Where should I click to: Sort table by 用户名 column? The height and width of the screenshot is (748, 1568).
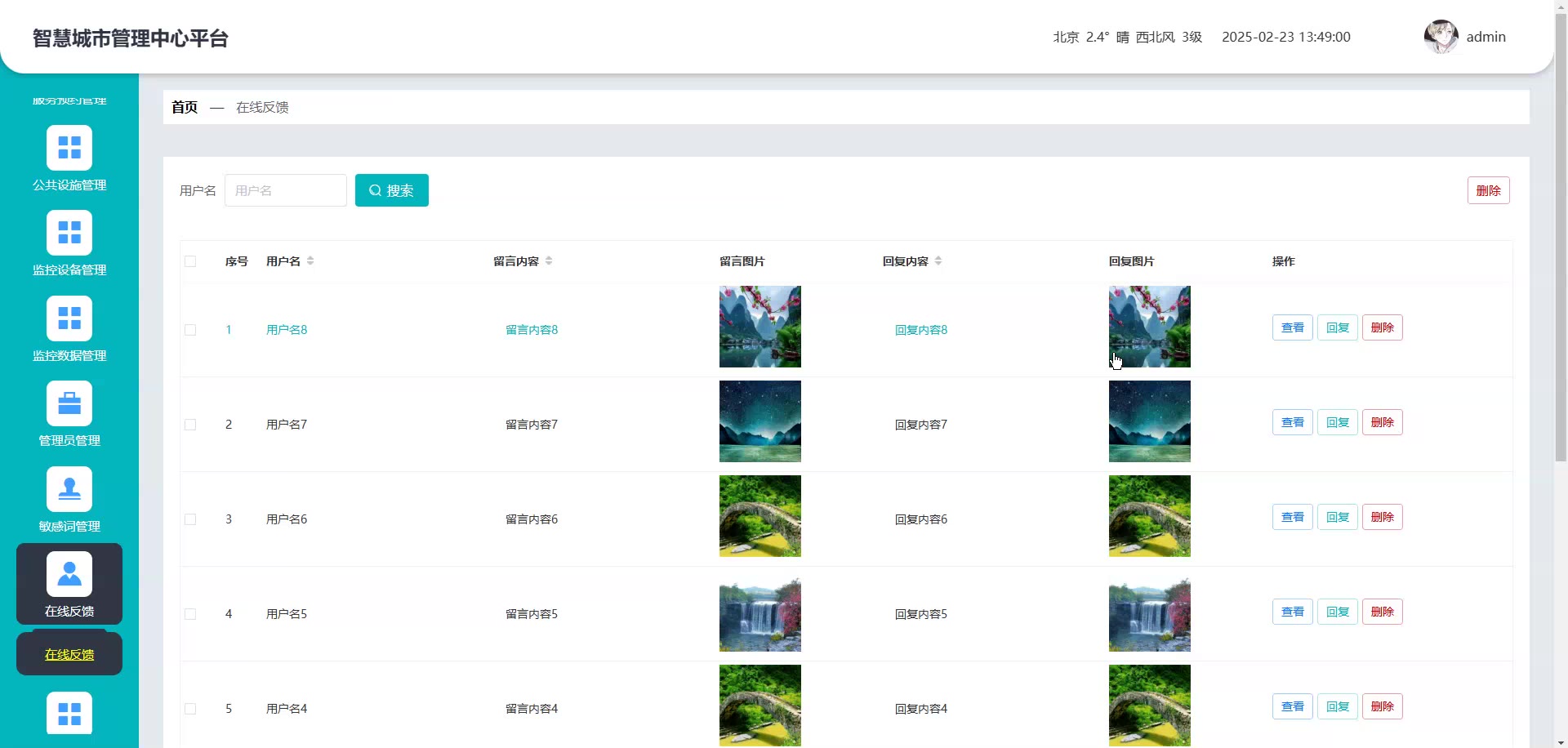(x=310, y=261)
